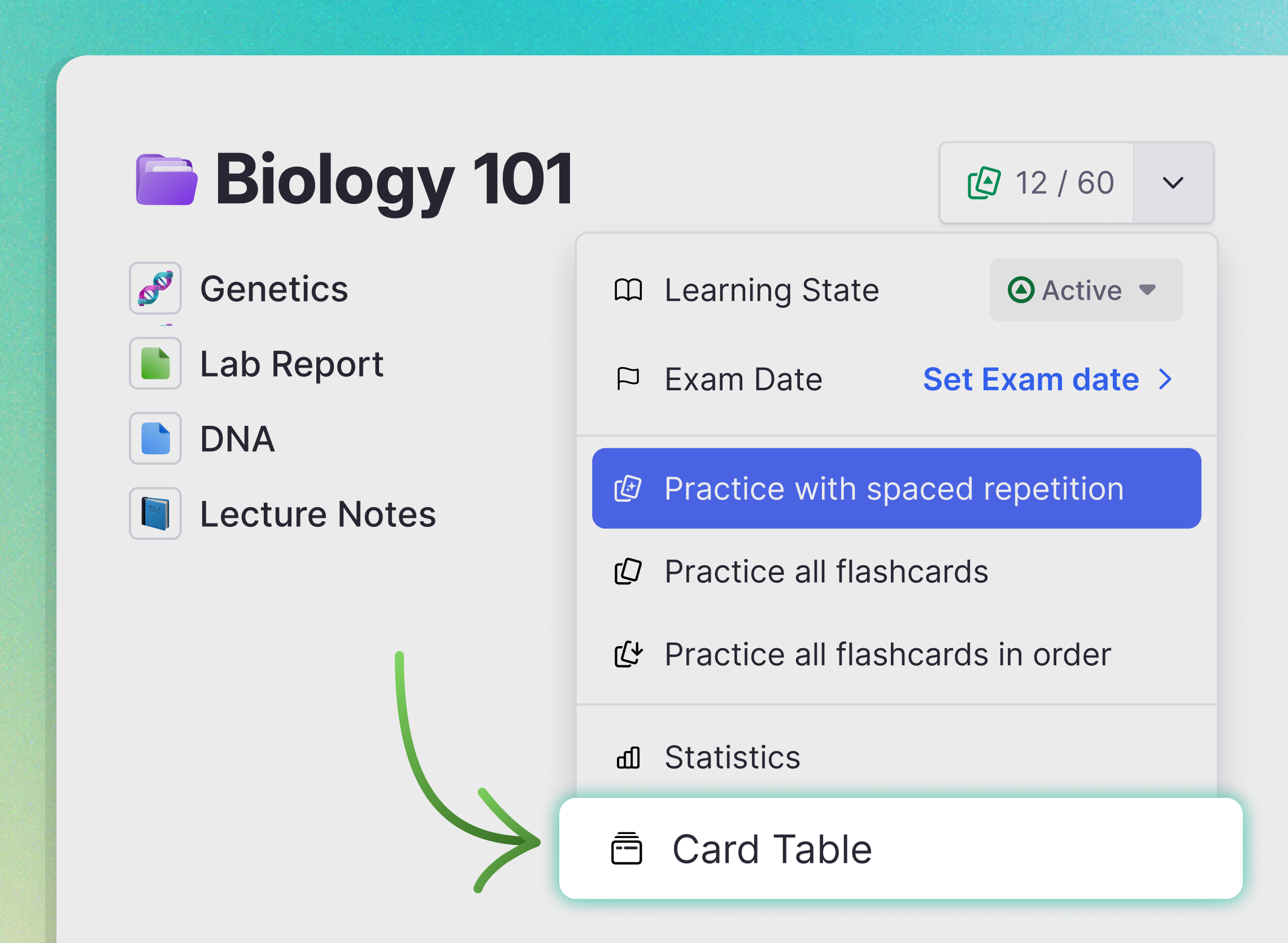The image size is (1288, 943).
Task: Click the 12/60 flashcard progress indicator
Action: coord(1065,182)
